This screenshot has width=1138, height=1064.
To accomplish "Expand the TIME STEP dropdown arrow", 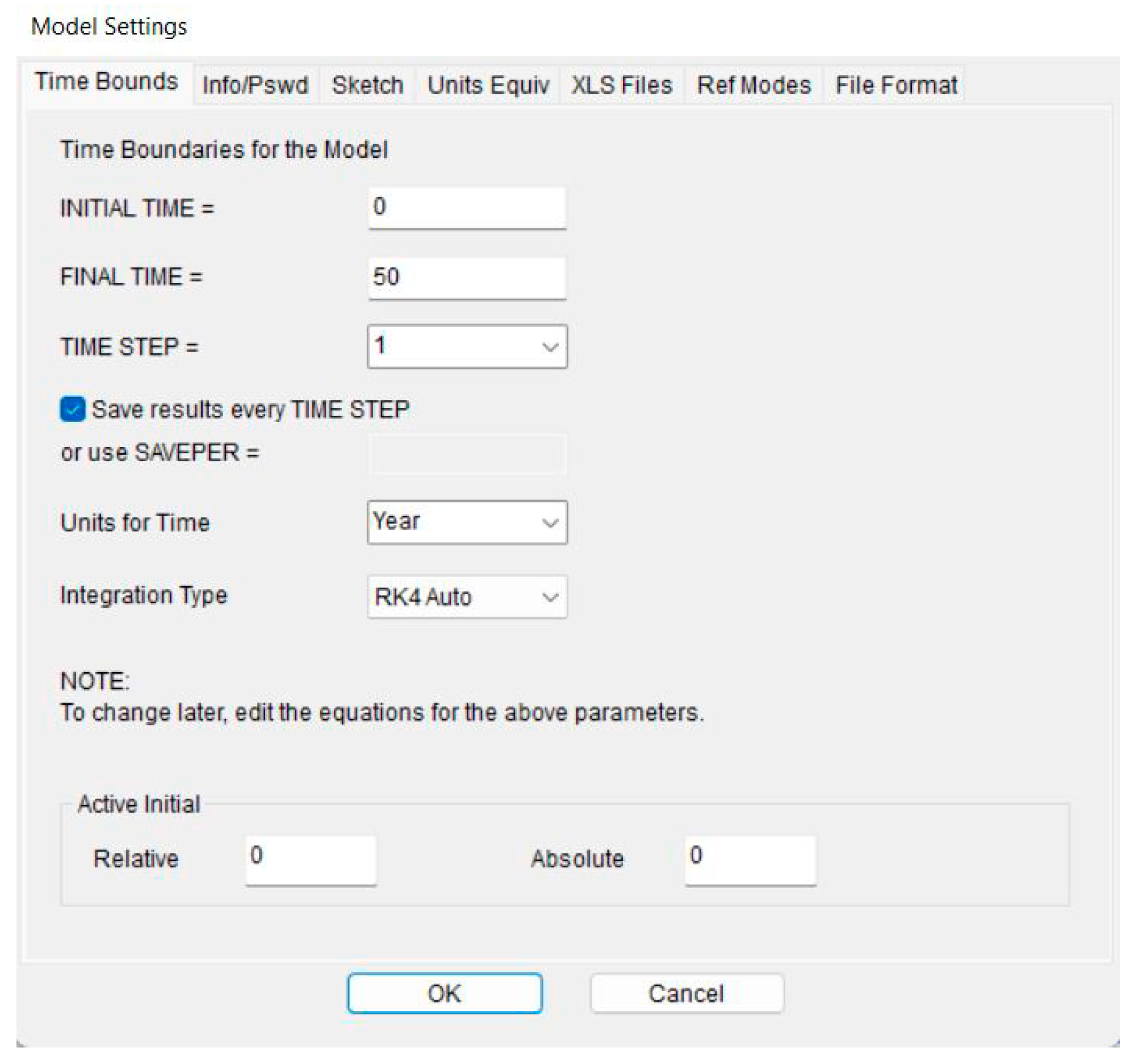I will click(550, 347).
